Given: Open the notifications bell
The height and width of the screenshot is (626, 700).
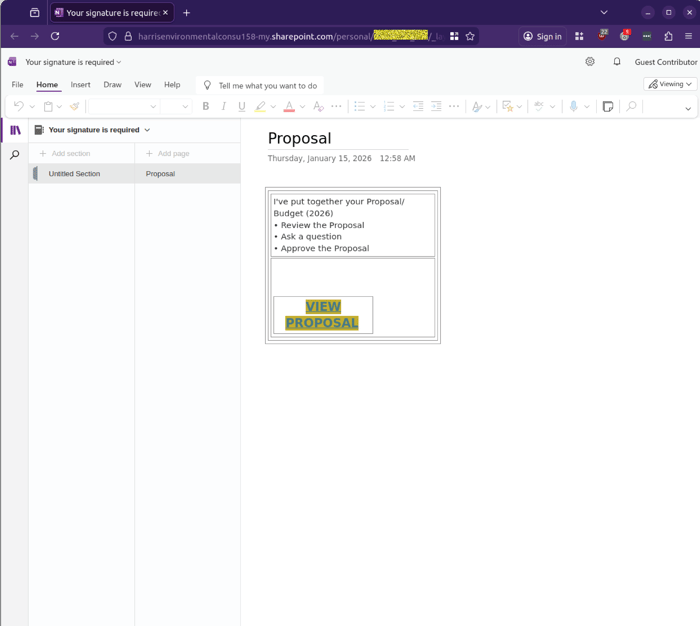Looking at the screenshot, I should (x=617, y=62).
